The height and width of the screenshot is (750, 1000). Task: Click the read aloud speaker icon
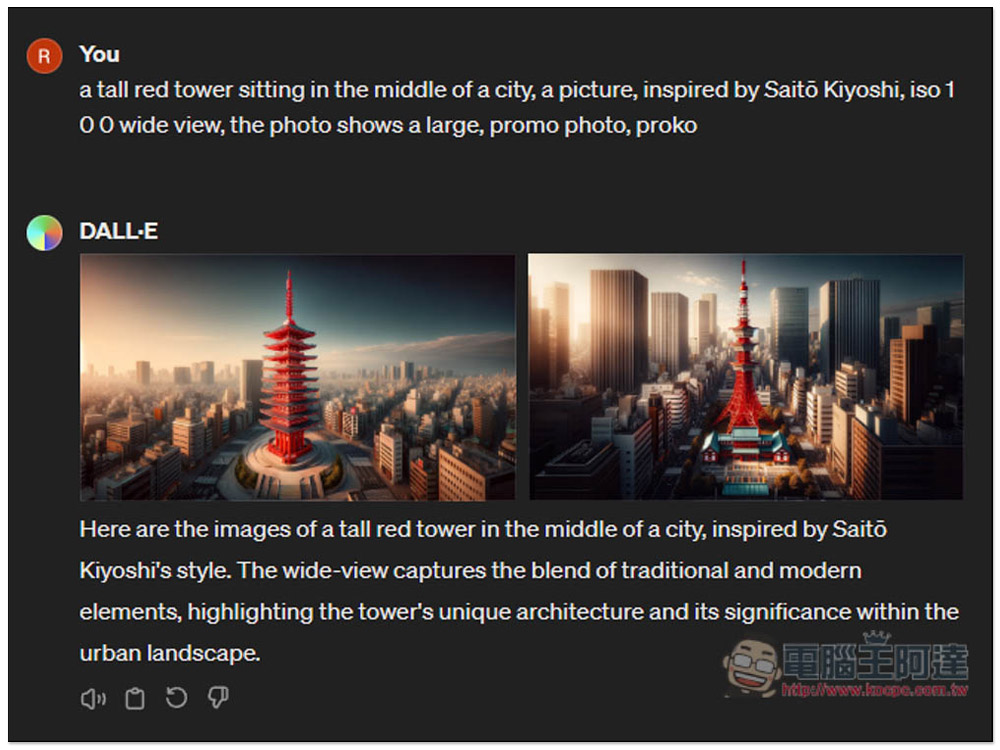tap(93, 698)
